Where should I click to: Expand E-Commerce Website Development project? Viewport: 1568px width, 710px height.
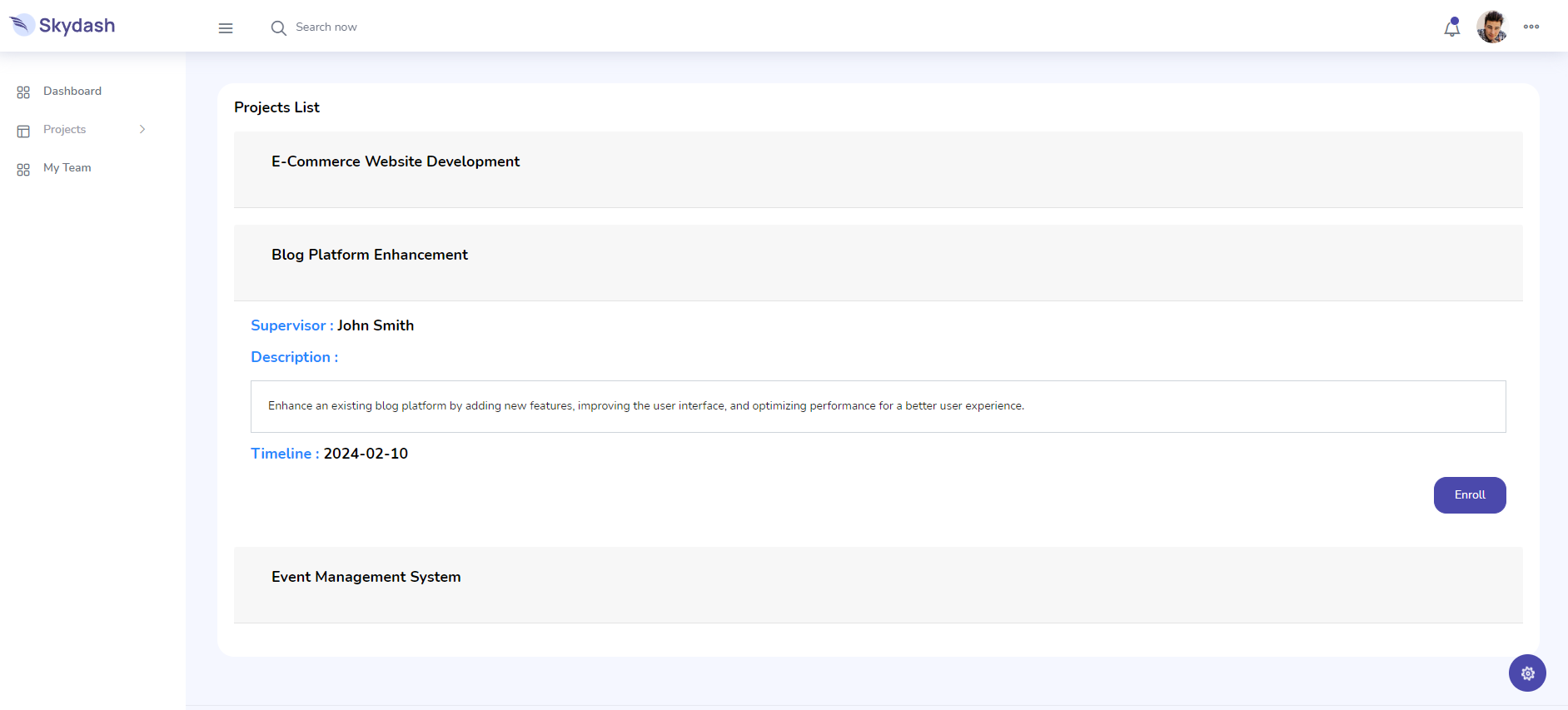tap(396, 161)
